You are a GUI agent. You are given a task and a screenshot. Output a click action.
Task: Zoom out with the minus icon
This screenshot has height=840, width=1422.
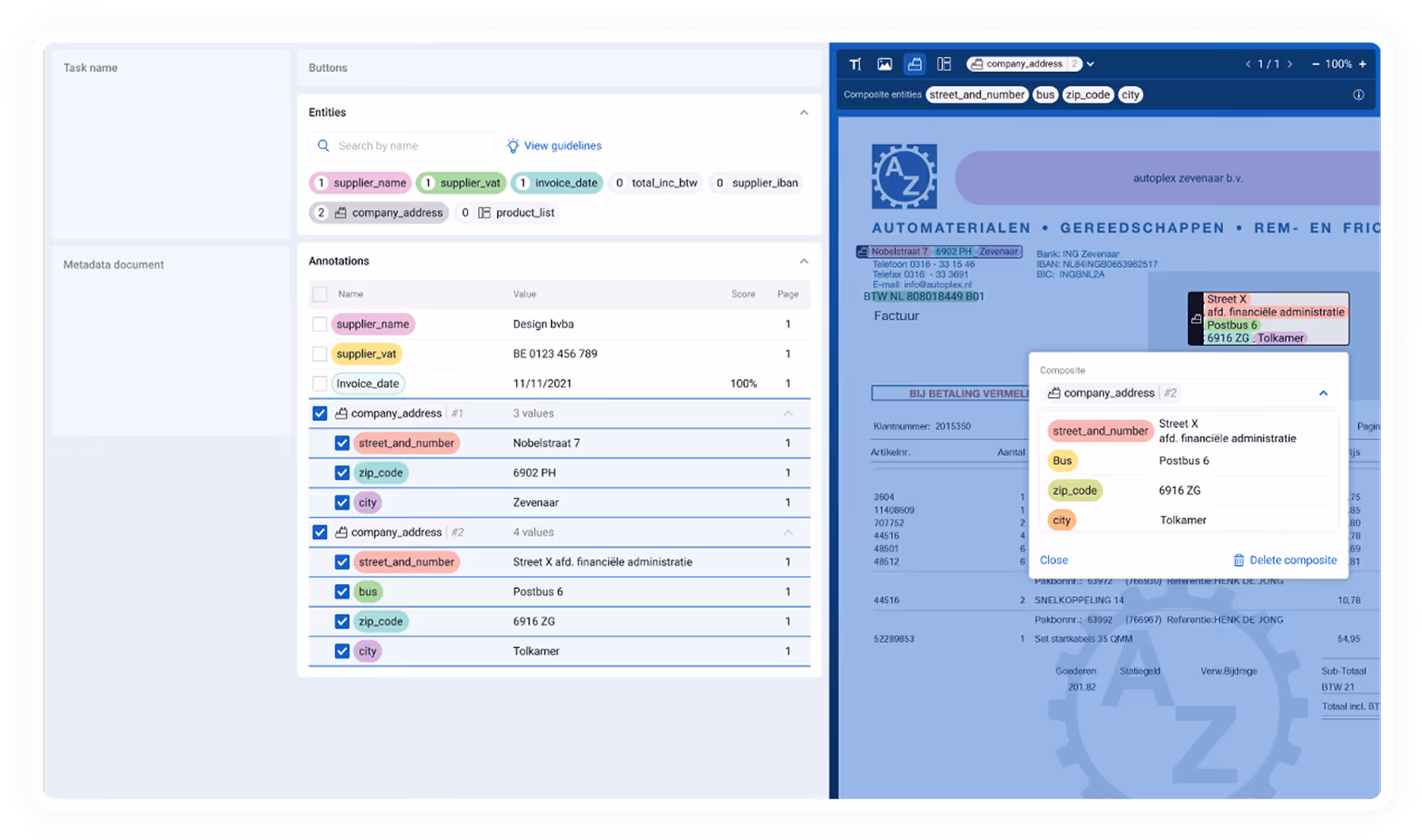(1317, 63)
